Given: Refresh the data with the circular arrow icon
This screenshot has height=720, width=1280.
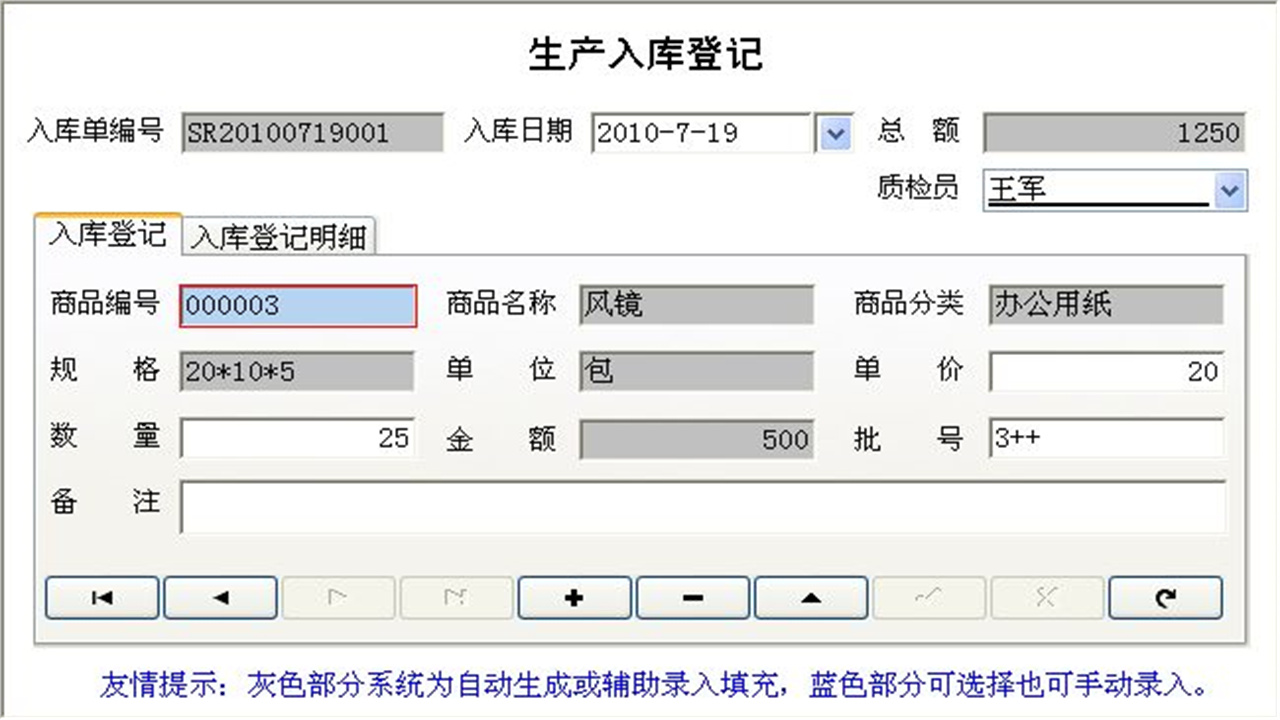Looking at the screenshot, I should coord(1164,597).
